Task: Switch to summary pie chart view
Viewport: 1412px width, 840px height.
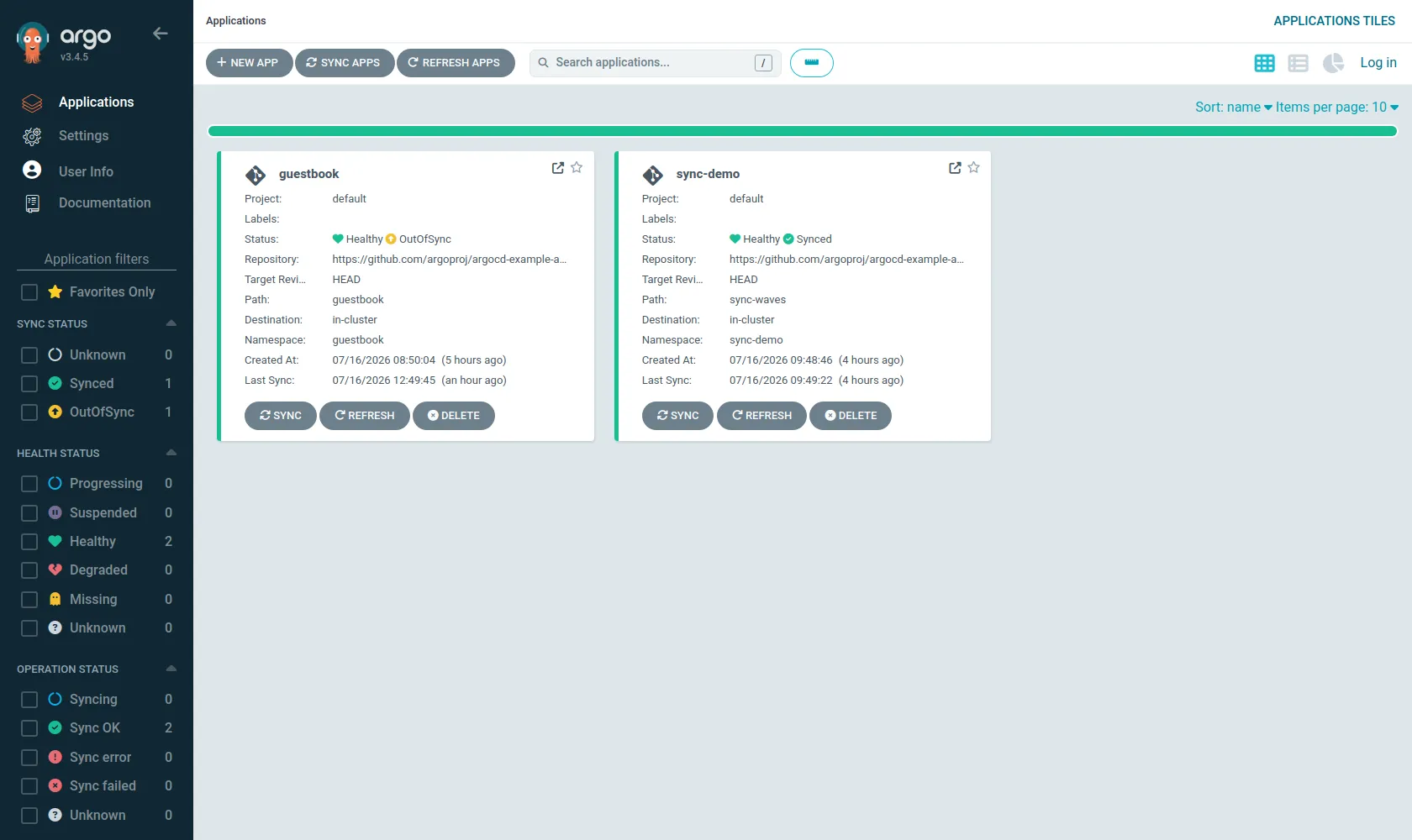Action: pos(1333,63)
